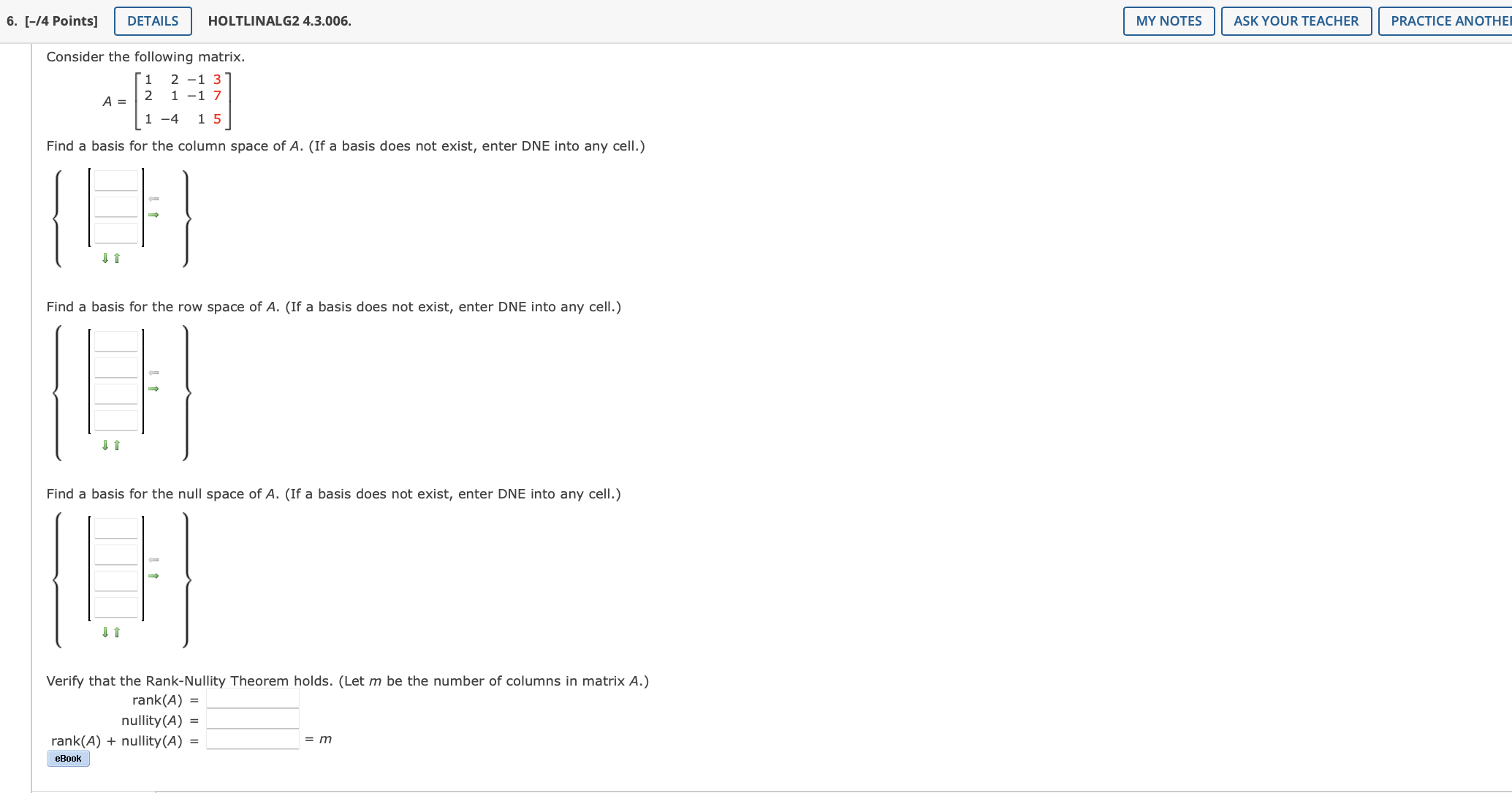Click the nullity(A) answer field

[252, 720]
